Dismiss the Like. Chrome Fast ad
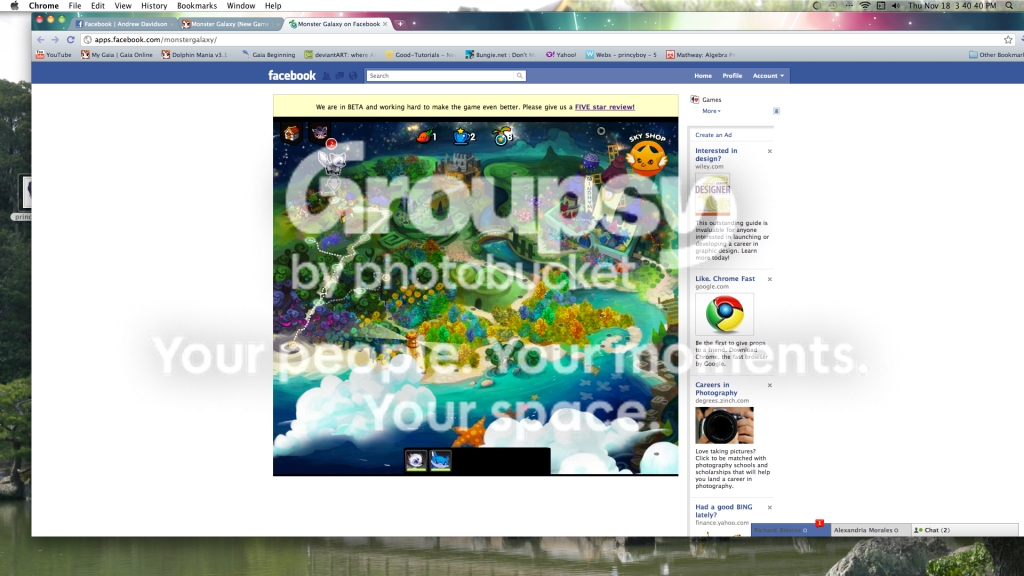This screenshot has height=576, width=1024. coord(769,280)
